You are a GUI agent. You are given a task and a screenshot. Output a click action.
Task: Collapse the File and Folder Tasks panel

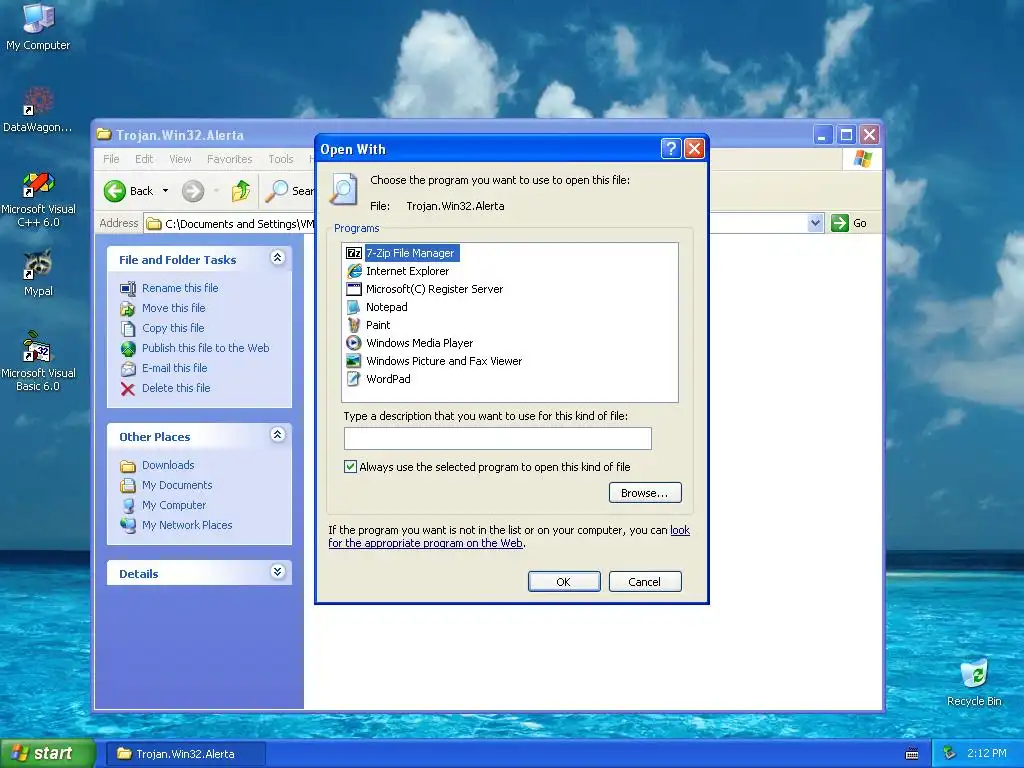(x=278, y=257)
